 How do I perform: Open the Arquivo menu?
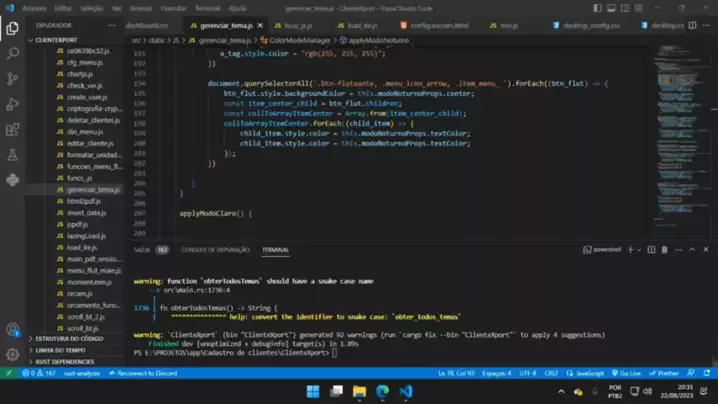[34, 8]
